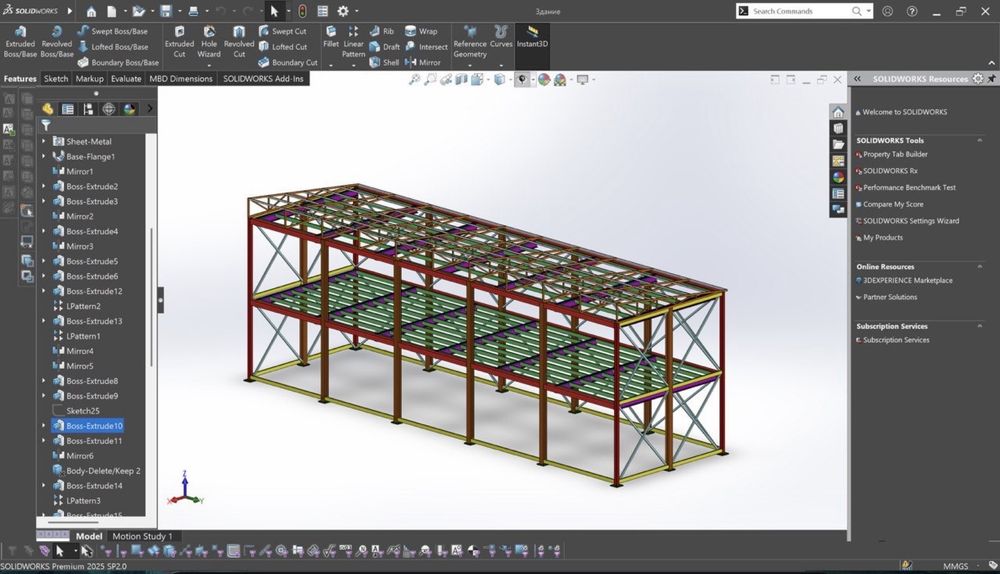Click the MMGS unit system selector
Viewport: 1000px width, 574px height.
[955, 566]
